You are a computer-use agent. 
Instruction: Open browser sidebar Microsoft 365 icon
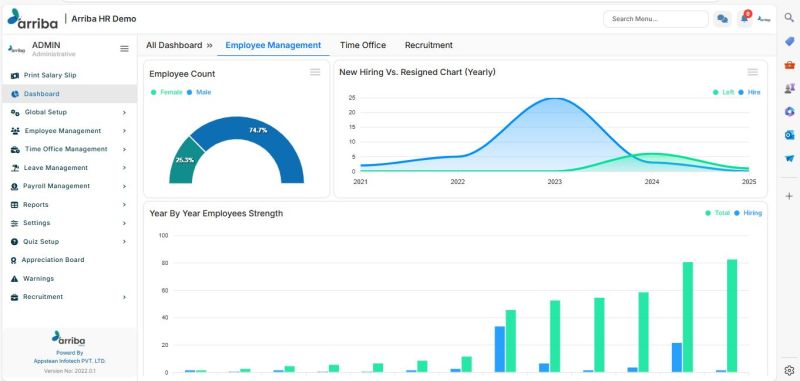[x=789, y=112]
